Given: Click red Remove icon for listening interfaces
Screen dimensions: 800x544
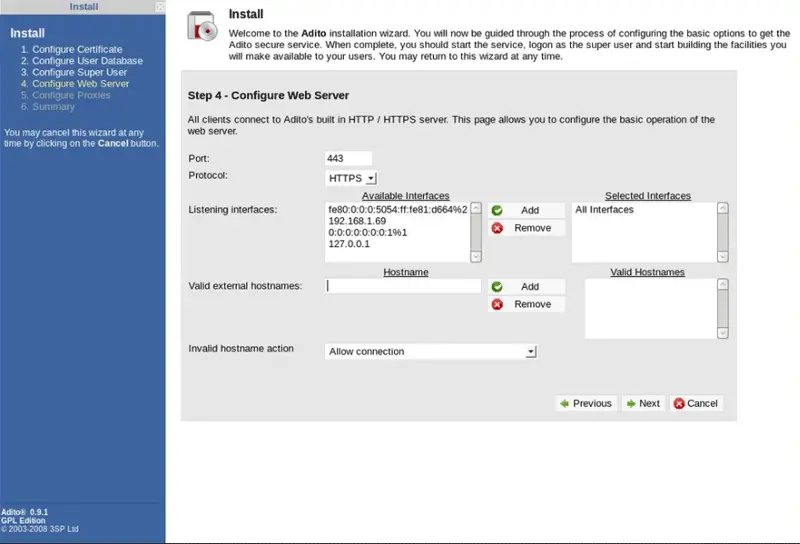Looking at the screenshot, I should coord(497,228).
